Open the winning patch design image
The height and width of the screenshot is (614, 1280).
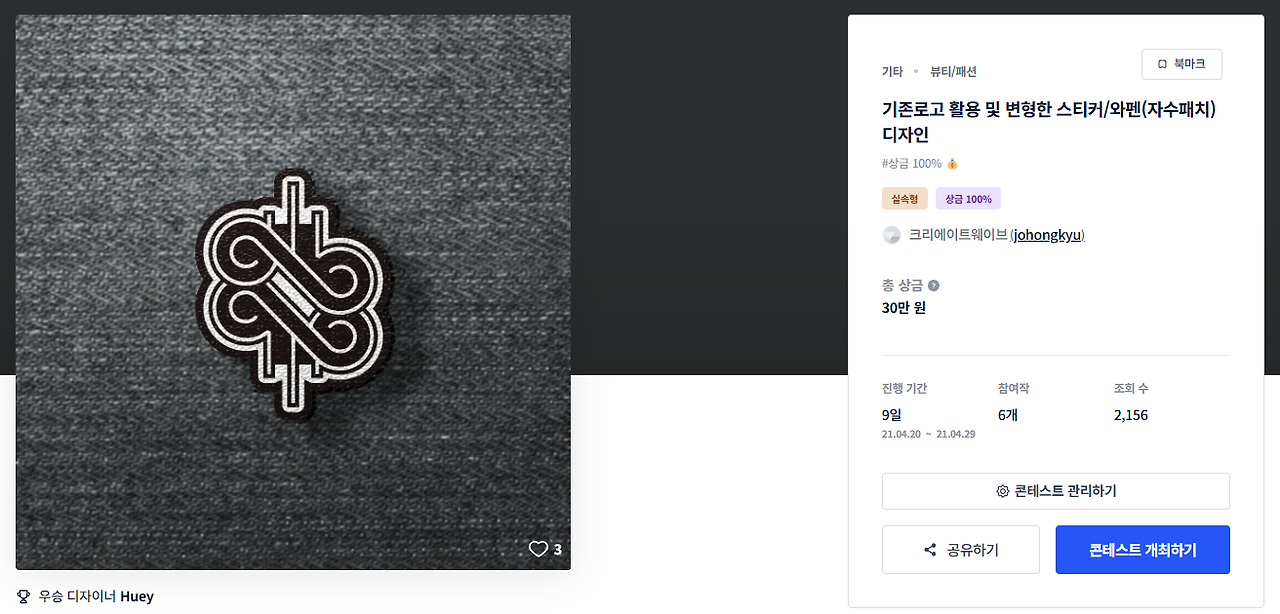[293, 292]
